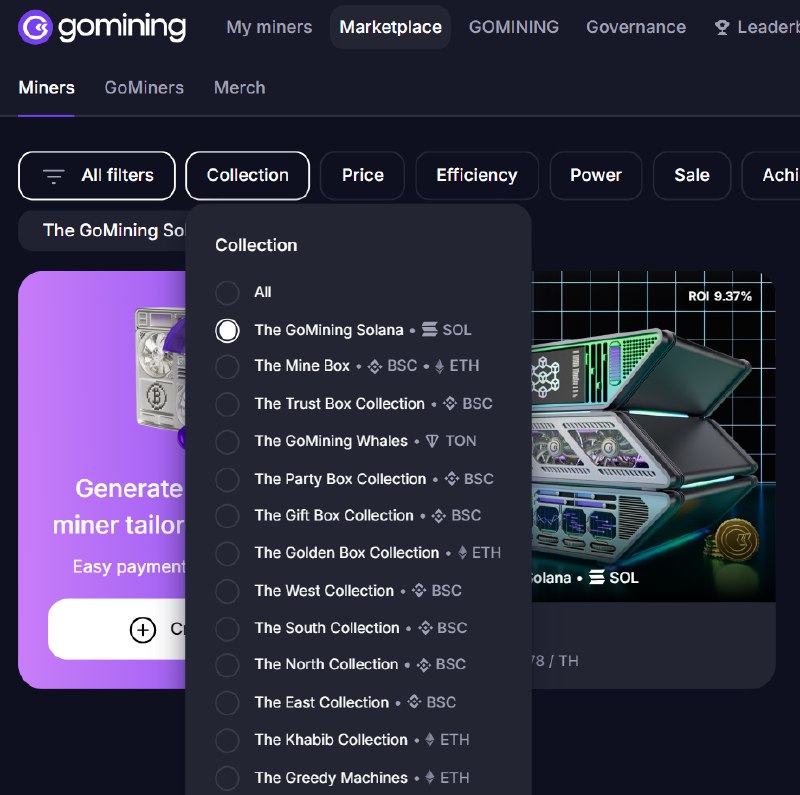Click the TON icon in GoMining Whales row

pos(432,441)
